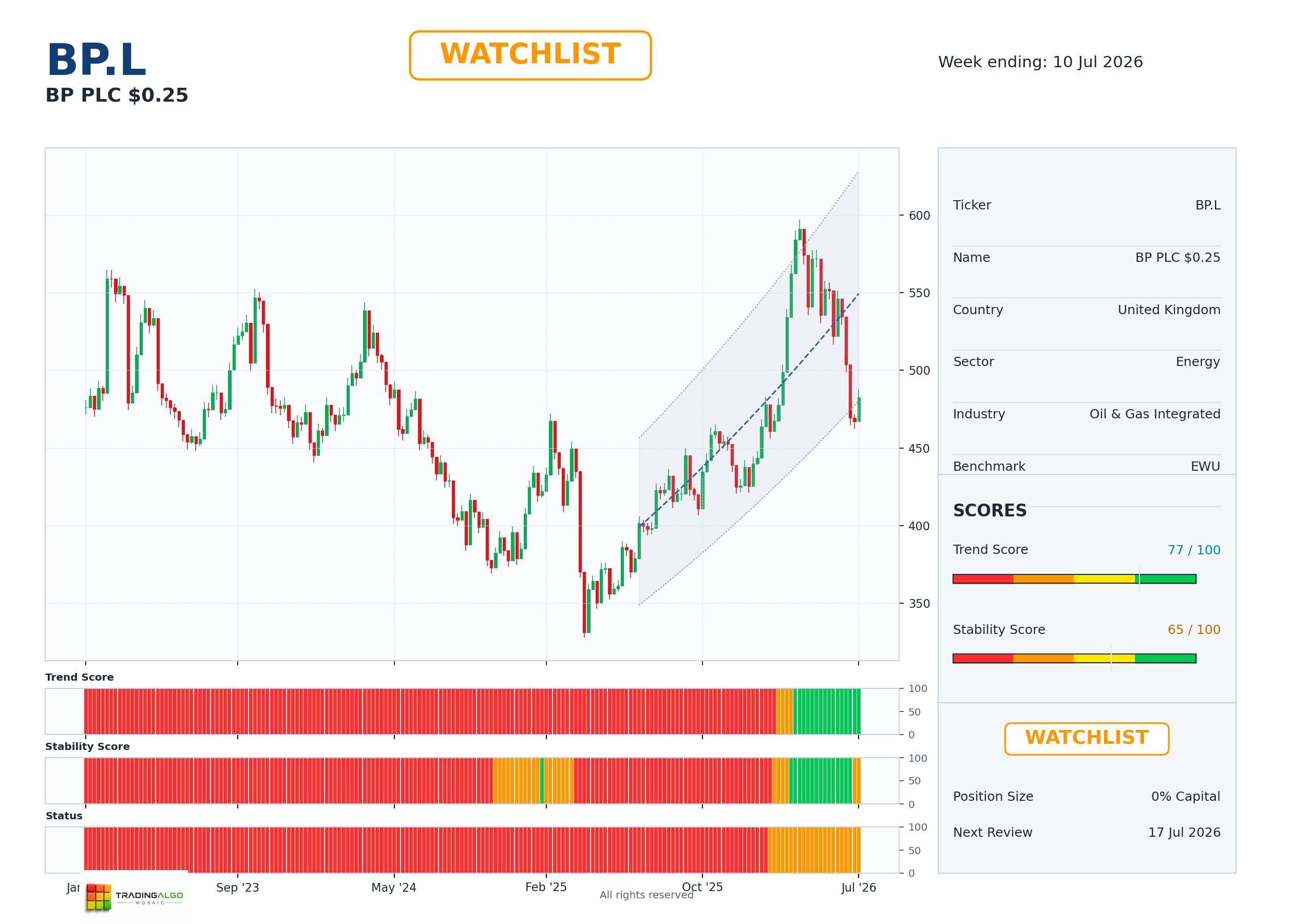Click the Name value in info panel

tap(1177, 258)
